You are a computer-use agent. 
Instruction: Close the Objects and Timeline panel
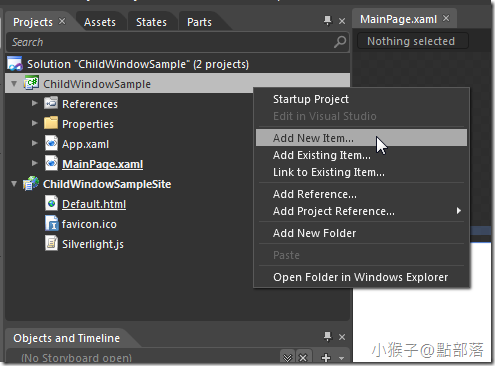click(342, 337)
